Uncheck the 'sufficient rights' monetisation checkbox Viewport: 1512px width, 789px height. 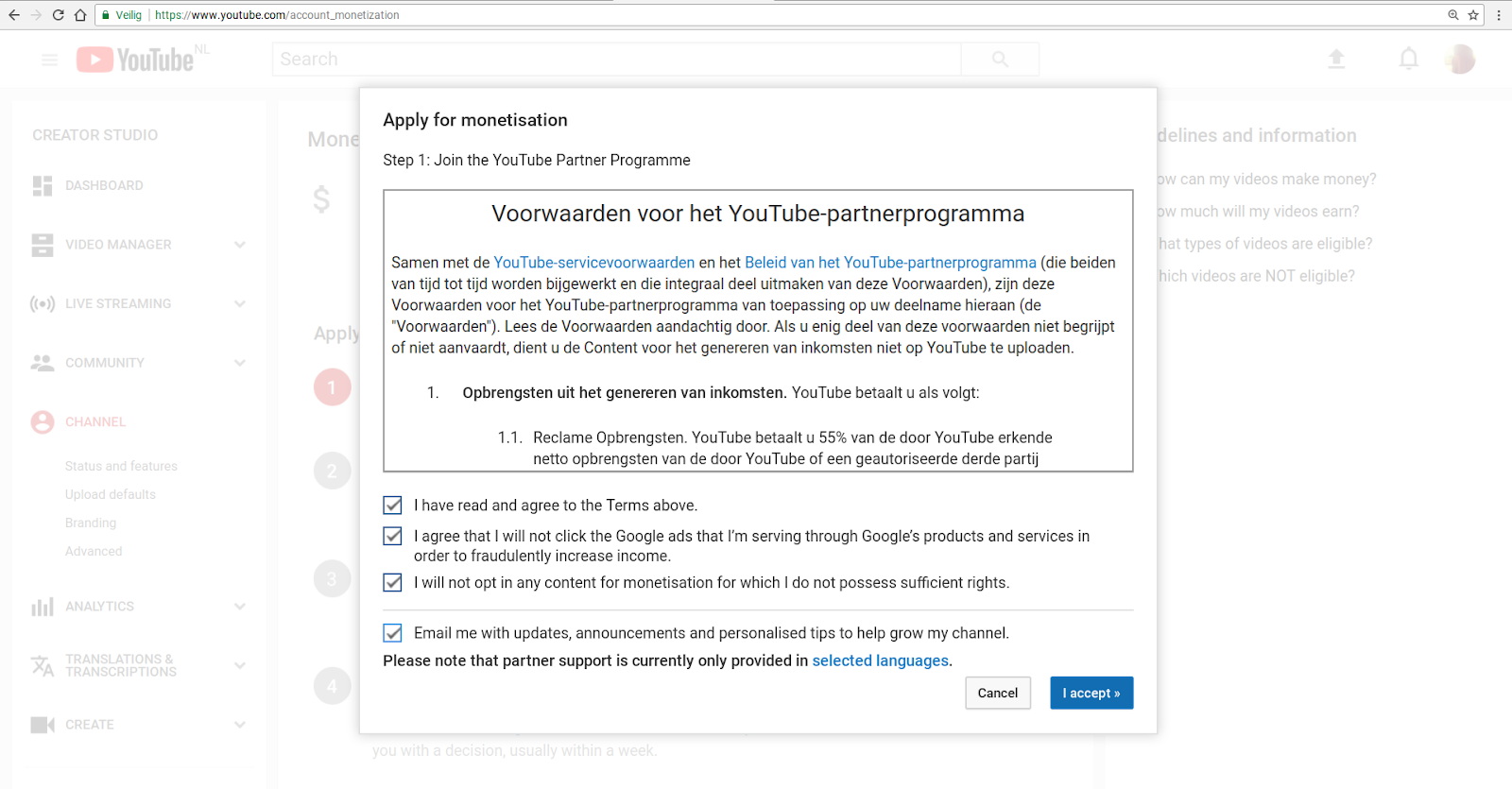click(x=393, y=583)
